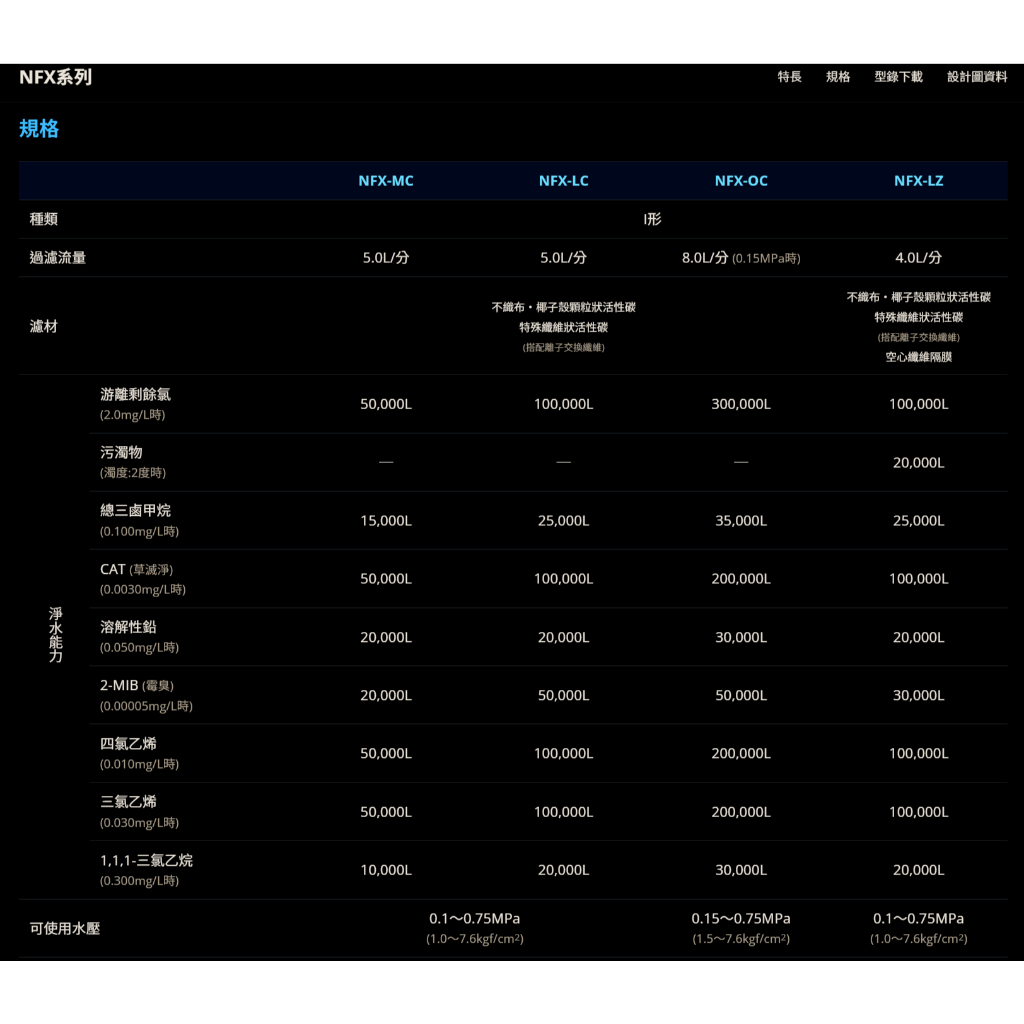The height and width of the screenshot is (1024, 1024).
Task: Open the 特長 navigation link
Action: (789, 77)
